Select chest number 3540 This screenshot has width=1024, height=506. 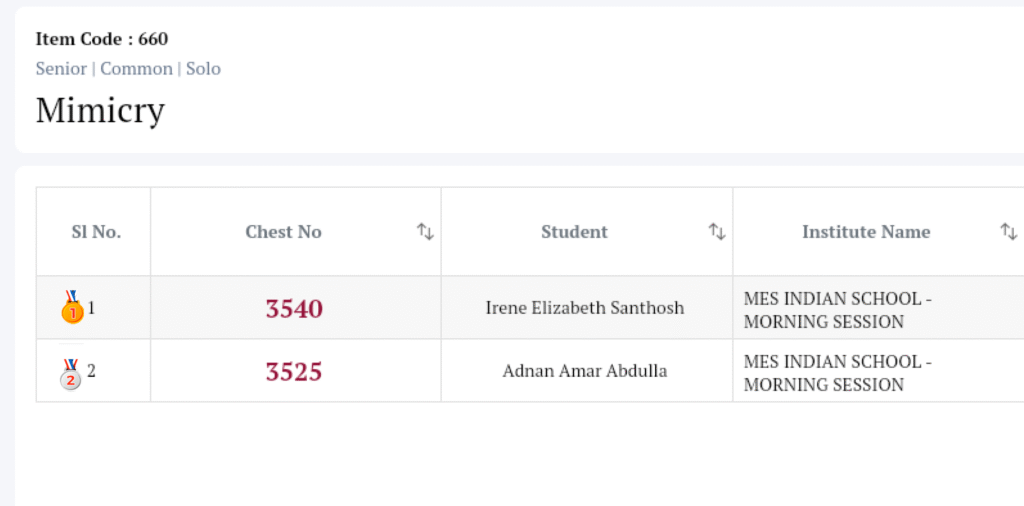click(x=294, y=308)
